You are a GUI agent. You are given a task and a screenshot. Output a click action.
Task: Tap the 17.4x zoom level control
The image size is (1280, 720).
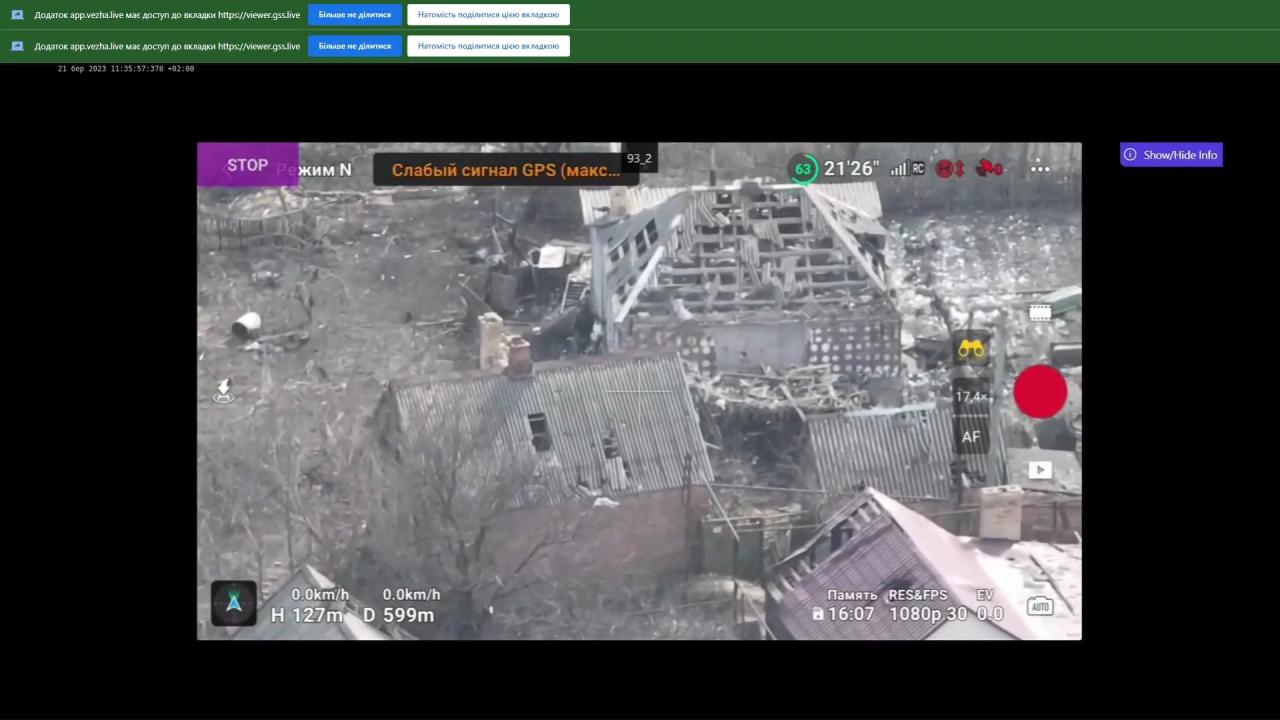click(x=971, y=397)
